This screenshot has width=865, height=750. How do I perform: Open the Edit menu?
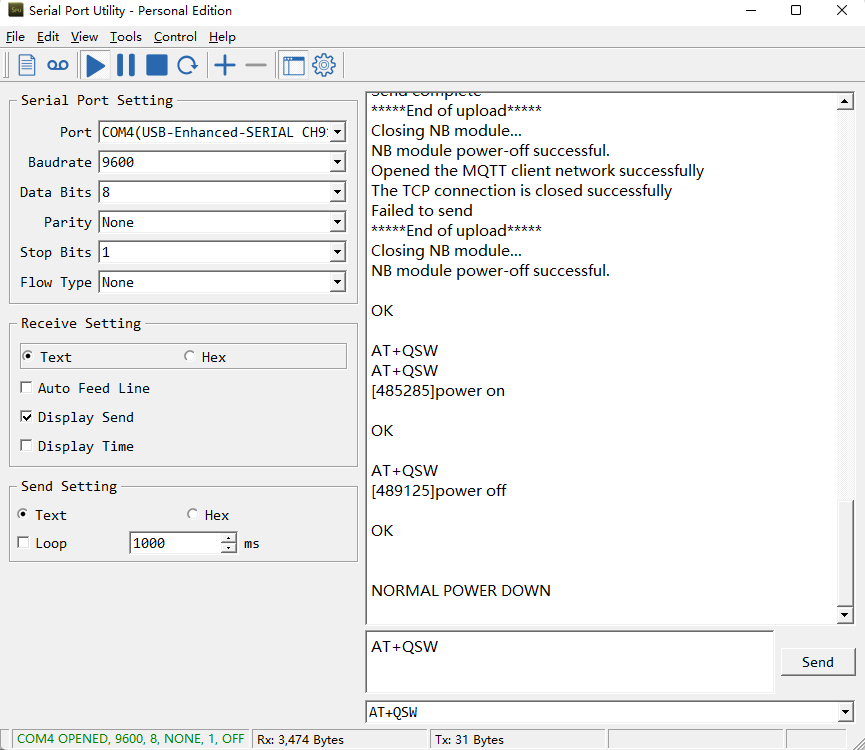48,37
